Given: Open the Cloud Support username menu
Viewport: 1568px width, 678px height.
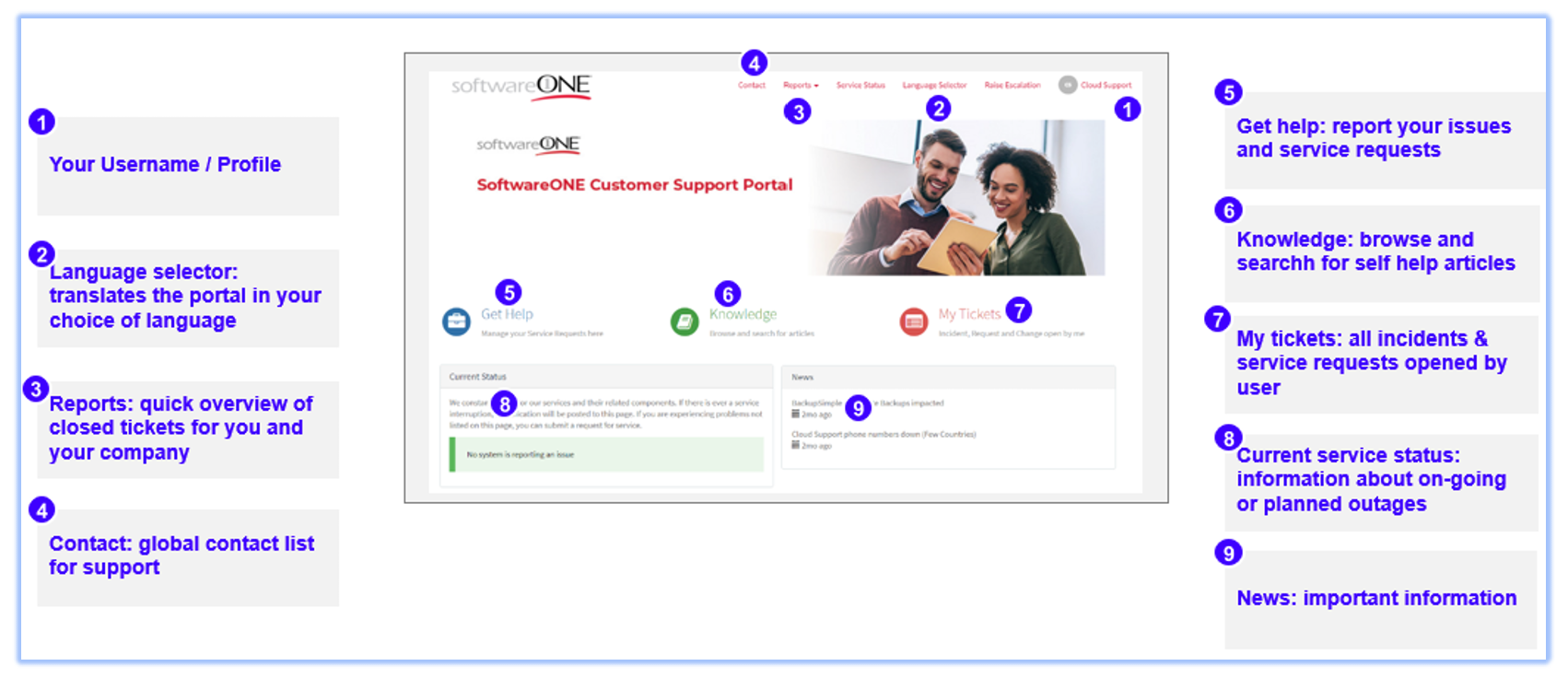Looking at the screenshot, I should [1106, 86].
